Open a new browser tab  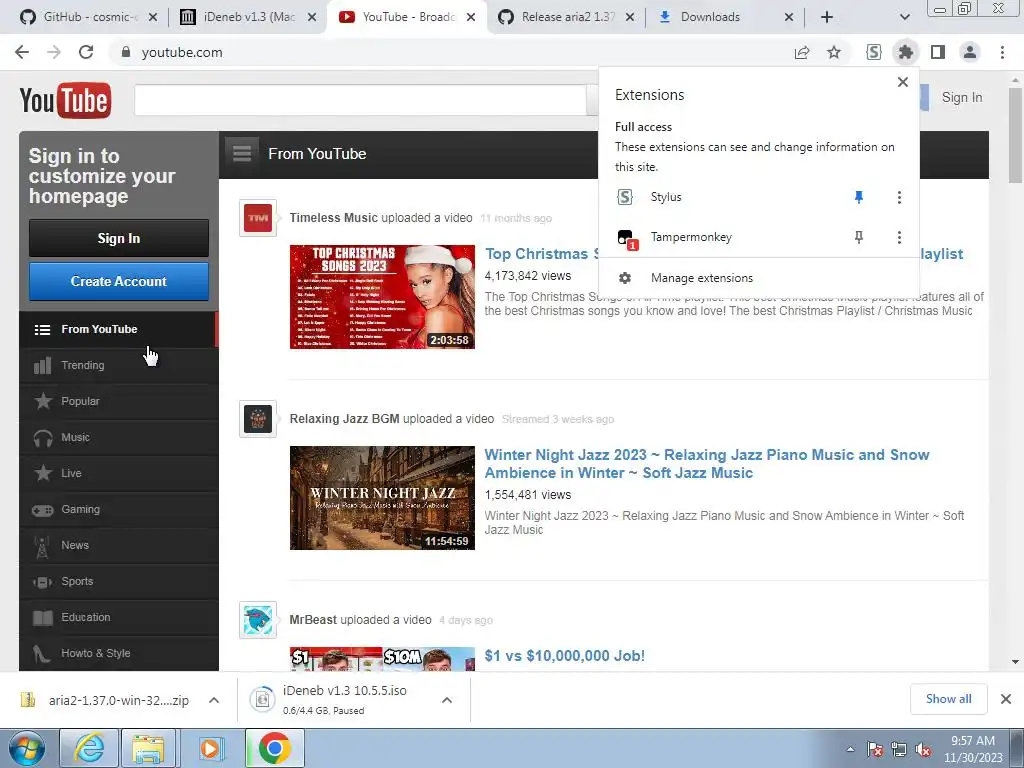click(827, 17)
